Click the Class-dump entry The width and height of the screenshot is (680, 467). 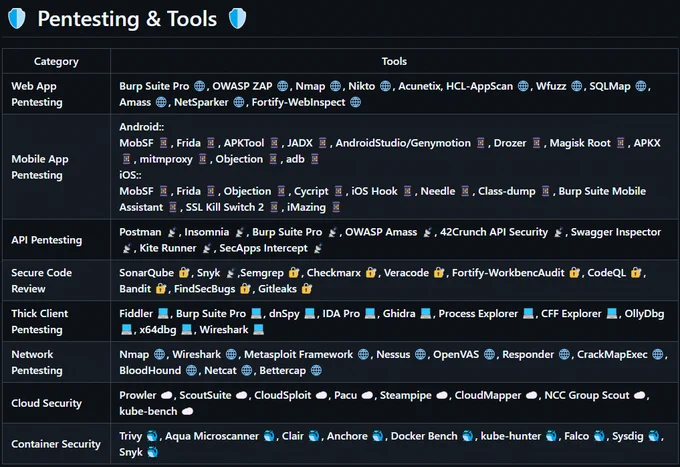point(507,191)
